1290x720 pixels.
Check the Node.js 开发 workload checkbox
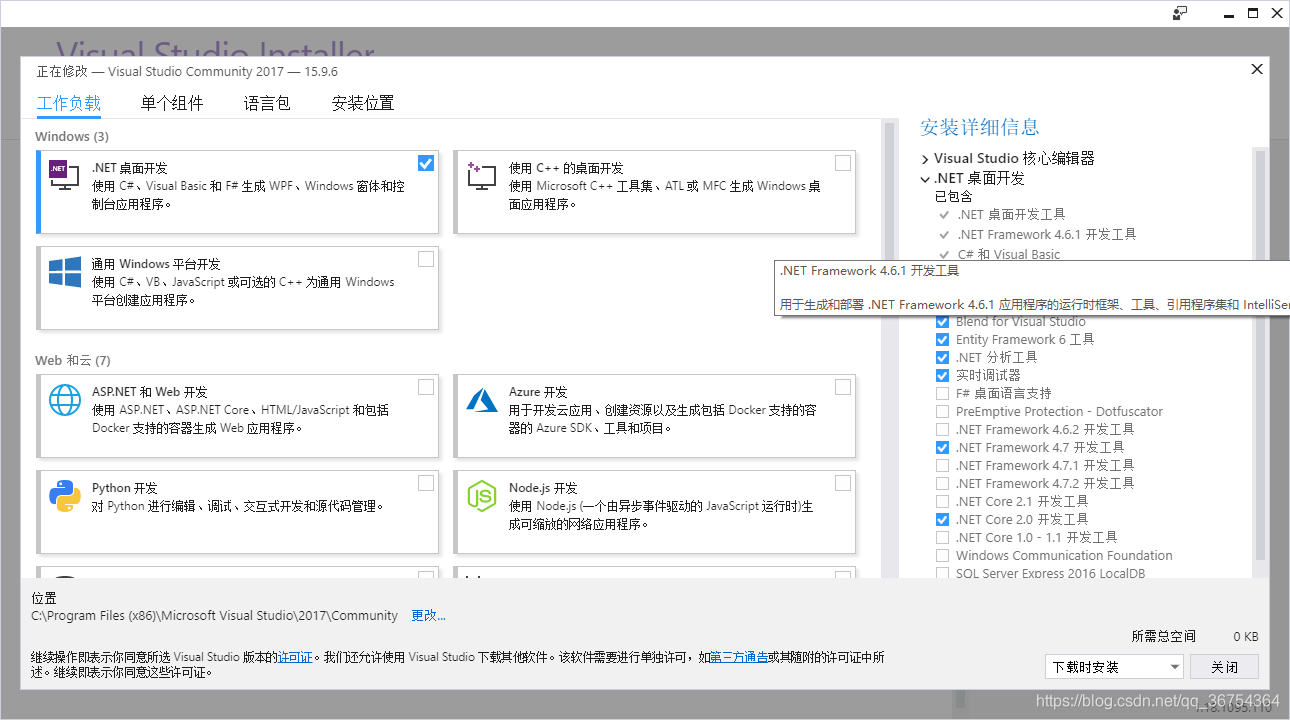click(843, 483)
